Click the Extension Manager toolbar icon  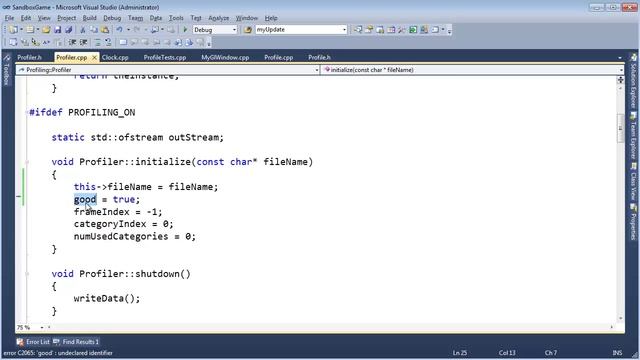[x=424, y=30]
